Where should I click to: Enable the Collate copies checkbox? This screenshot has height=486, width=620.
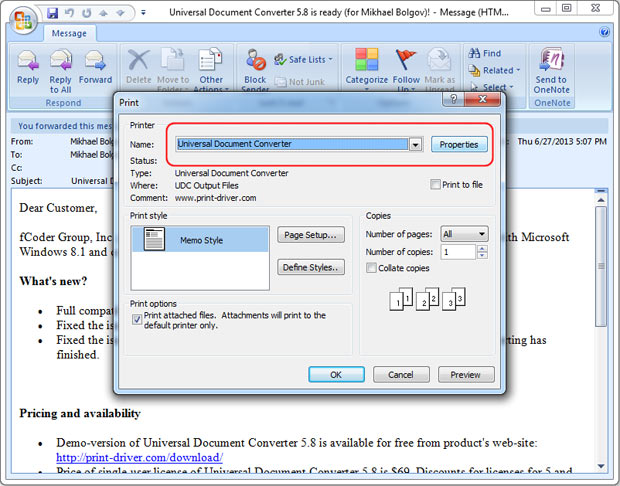pyautogui.click(x=371, y=268)
